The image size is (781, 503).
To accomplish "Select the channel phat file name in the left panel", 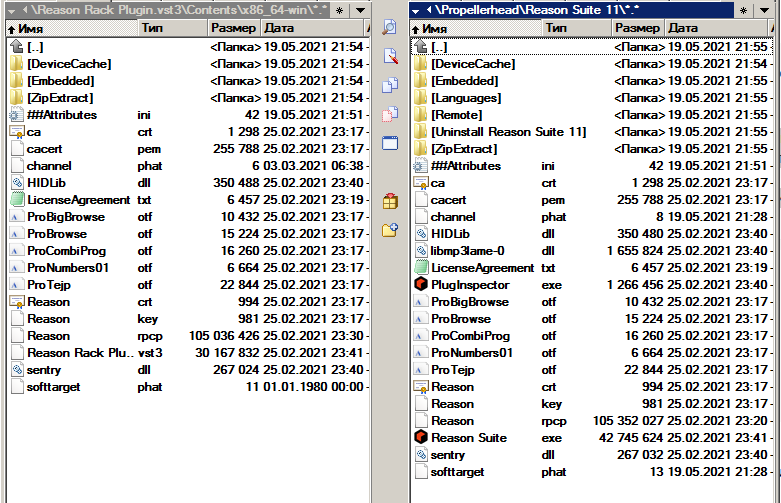I will [x=49, y=166].
